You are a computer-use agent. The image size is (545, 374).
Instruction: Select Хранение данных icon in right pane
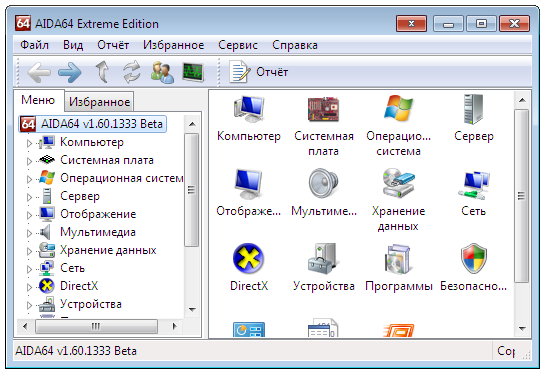click(398, 183)
